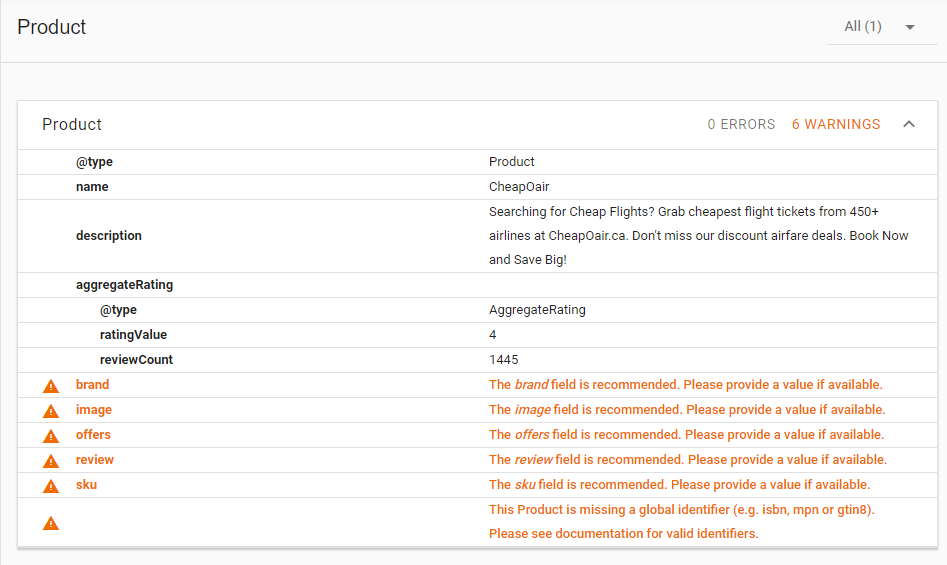Image resolution: width=947 pixels, height=565 pixels.
Task: Click the name value CheapOair
Action: pos(519,187)
